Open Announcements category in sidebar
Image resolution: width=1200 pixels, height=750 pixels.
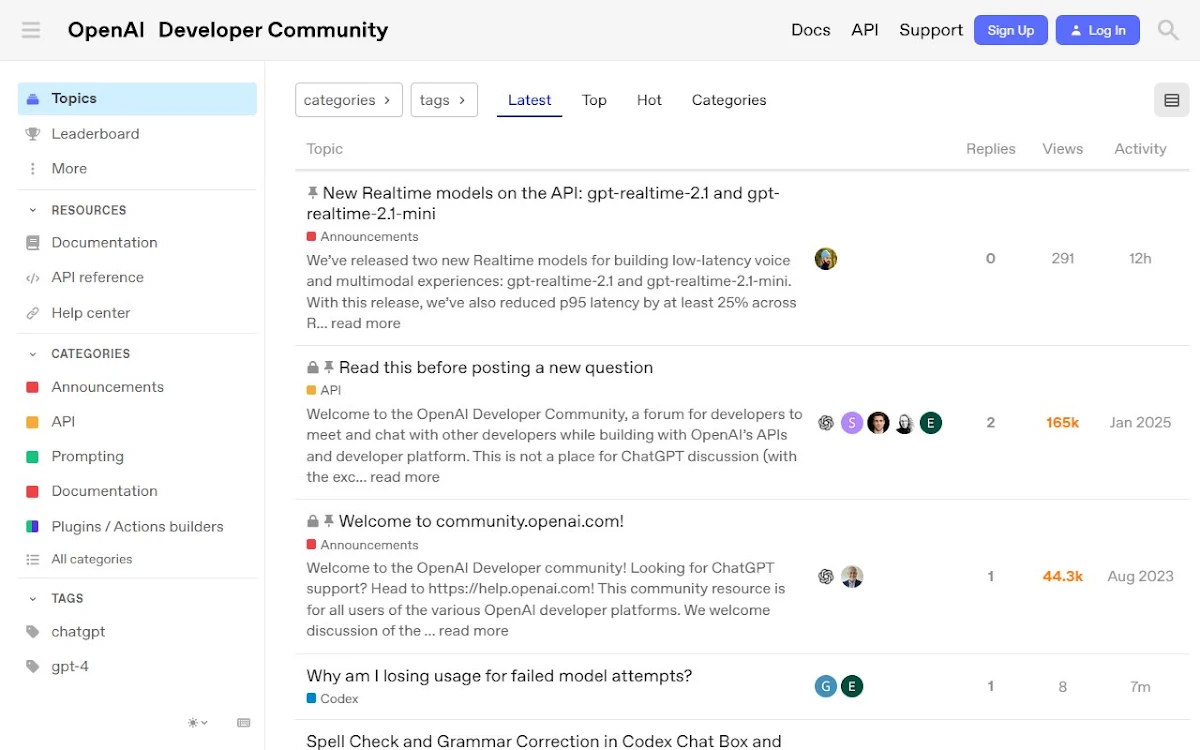(137, 387)
